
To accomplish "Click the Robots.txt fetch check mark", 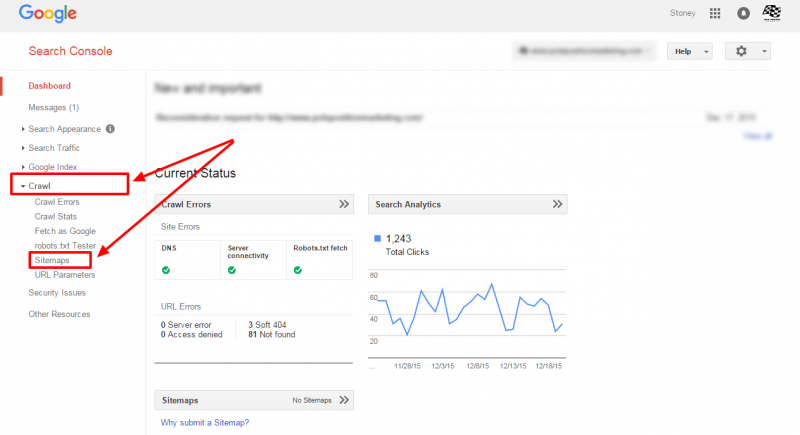I will coord(297,270).
